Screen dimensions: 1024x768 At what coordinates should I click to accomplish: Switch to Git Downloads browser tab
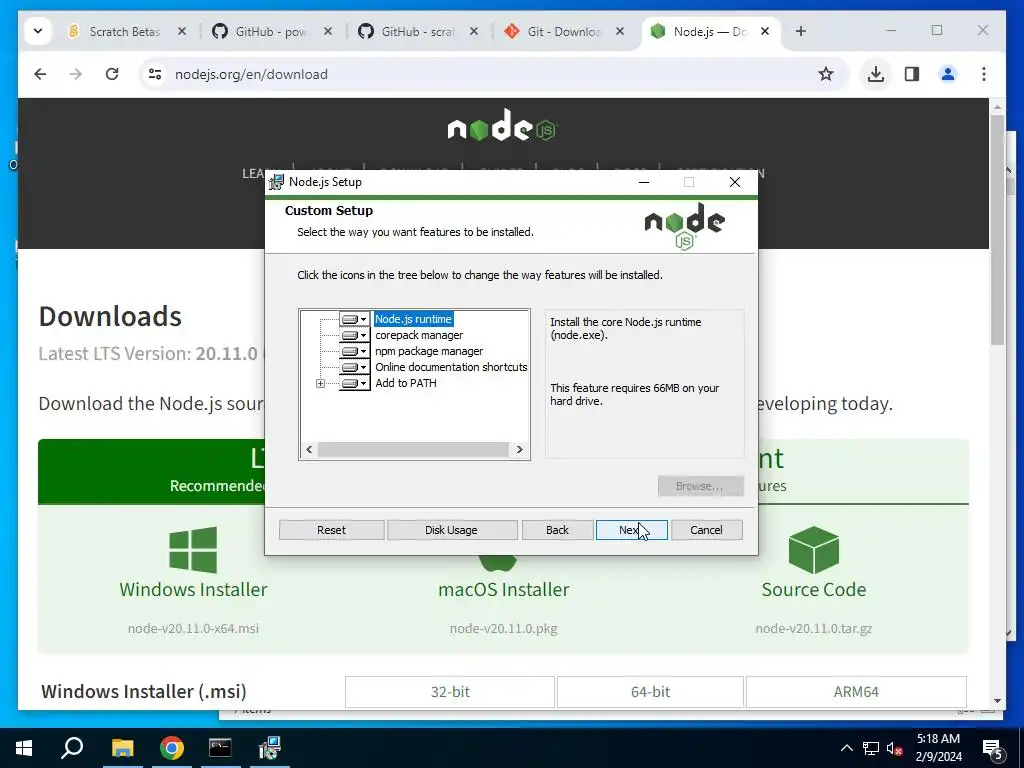[563, 31]
